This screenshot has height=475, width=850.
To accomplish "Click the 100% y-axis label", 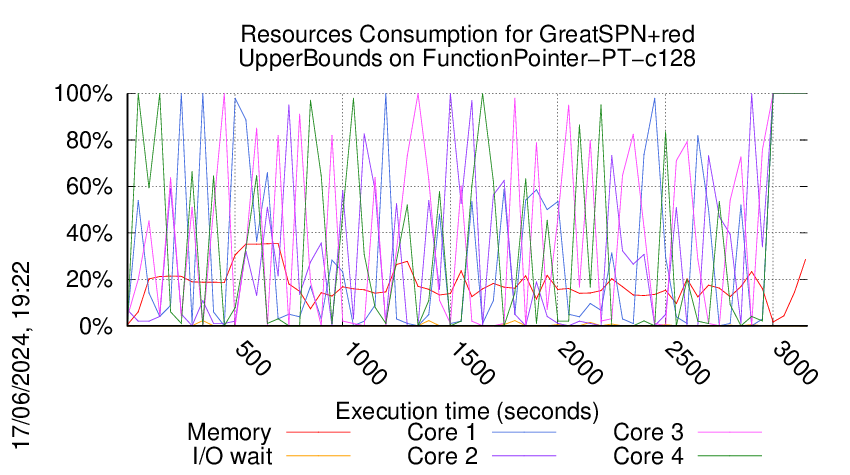I will 83,94.
